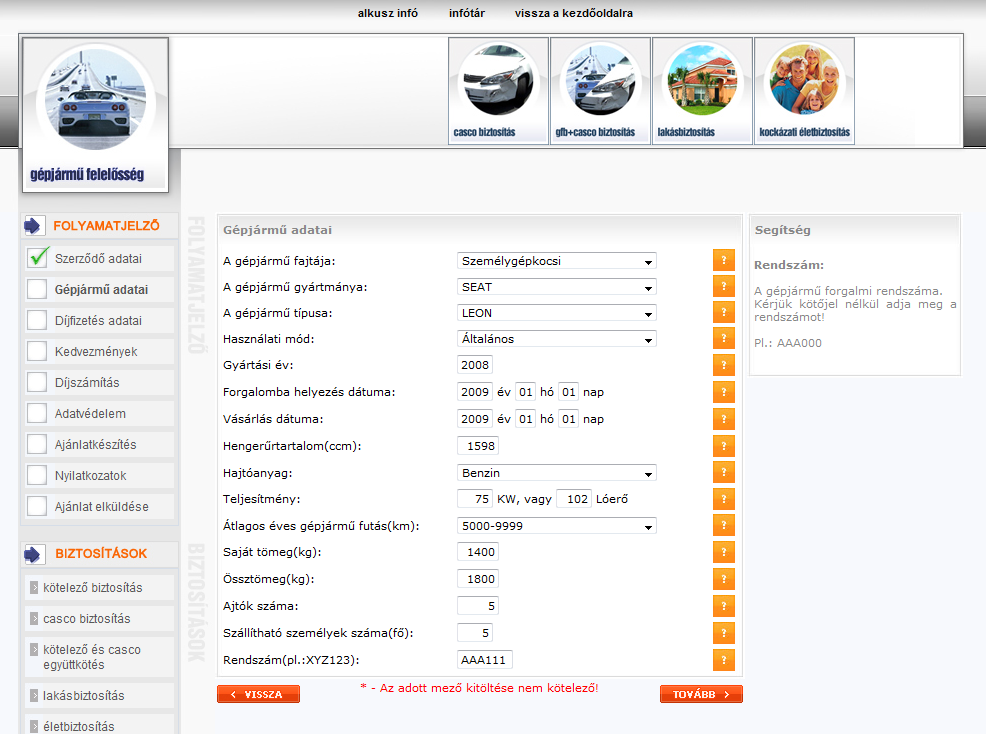986x734 pixels.
Task: Click the Ajánlat elküldése step checkbox
Action: 37,506
